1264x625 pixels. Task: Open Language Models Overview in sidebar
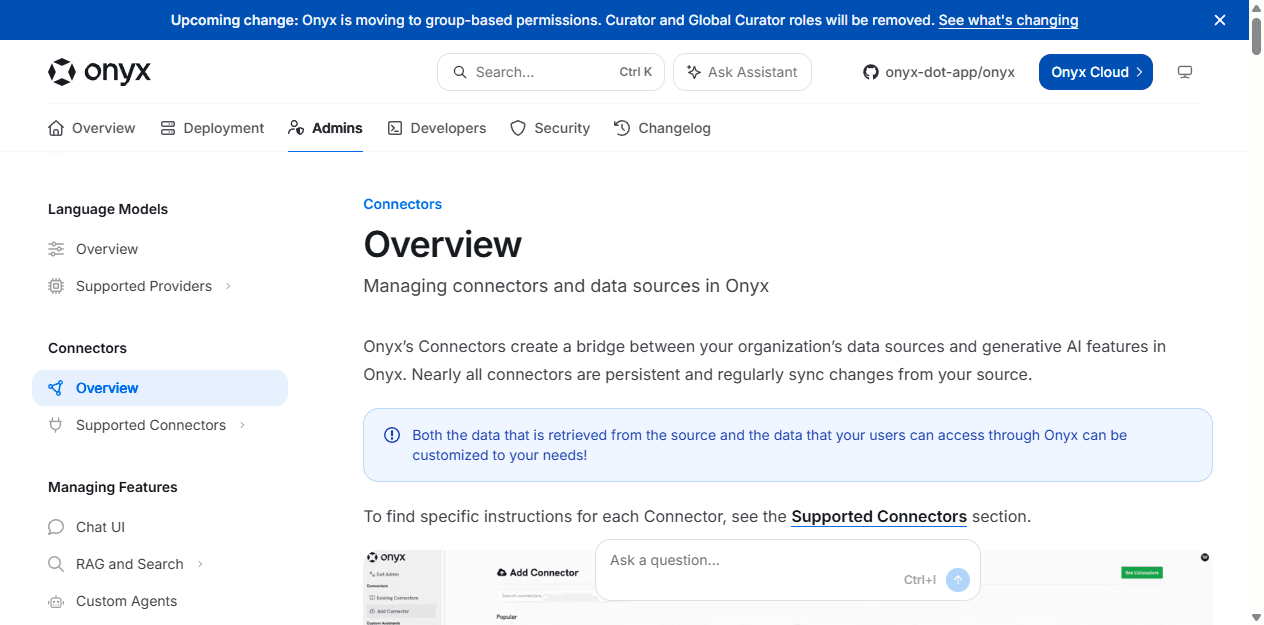click(160, 249)
